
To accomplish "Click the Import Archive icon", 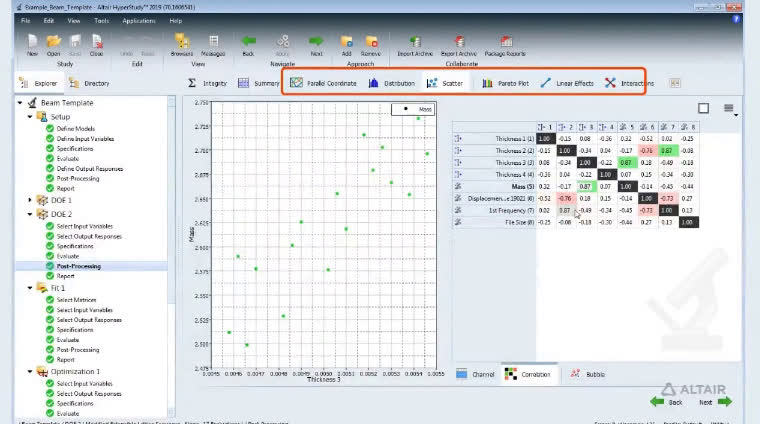I will point(415,42).
